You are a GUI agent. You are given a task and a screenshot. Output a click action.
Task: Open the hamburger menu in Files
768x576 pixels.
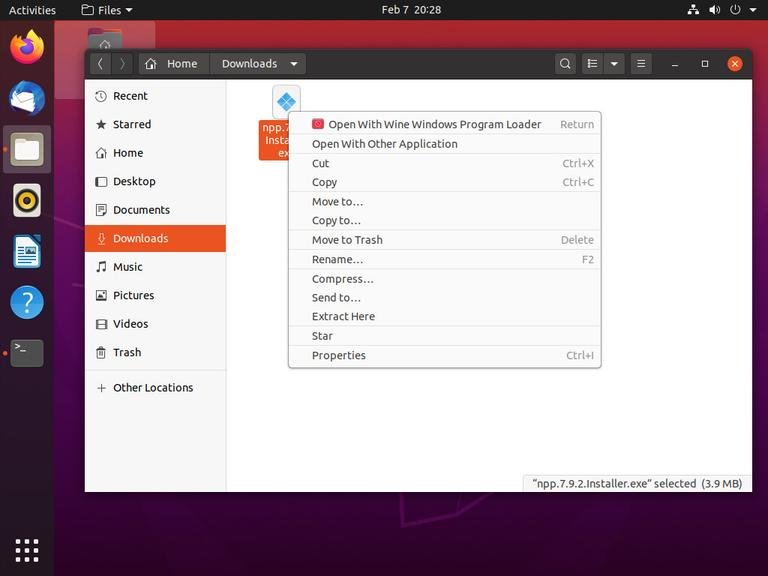point(641,64)
